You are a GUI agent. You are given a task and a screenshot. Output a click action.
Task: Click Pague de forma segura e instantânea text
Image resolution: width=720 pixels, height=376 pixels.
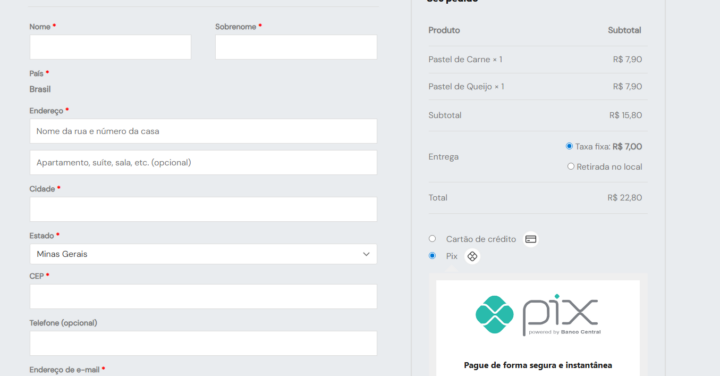(x=538, y=365)
